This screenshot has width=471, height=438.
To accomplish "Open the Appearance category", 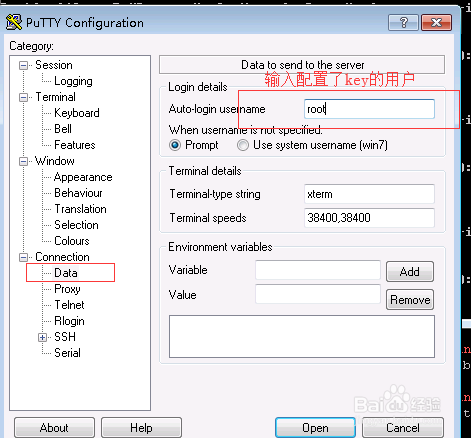I will coord(83,177).
